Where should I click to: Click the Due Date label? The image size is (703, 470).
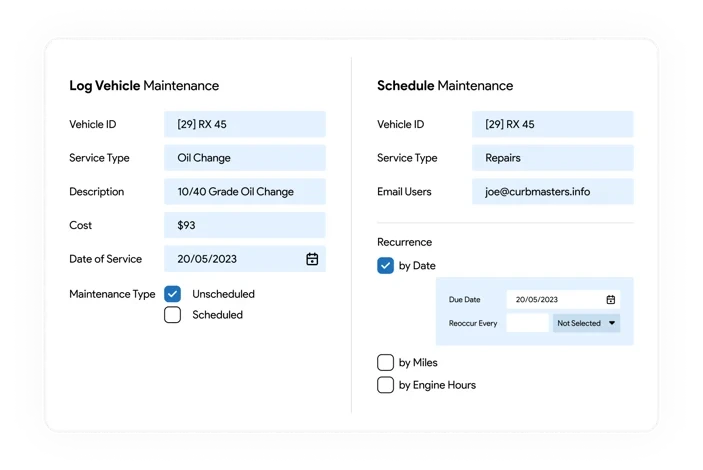[464, 300]
